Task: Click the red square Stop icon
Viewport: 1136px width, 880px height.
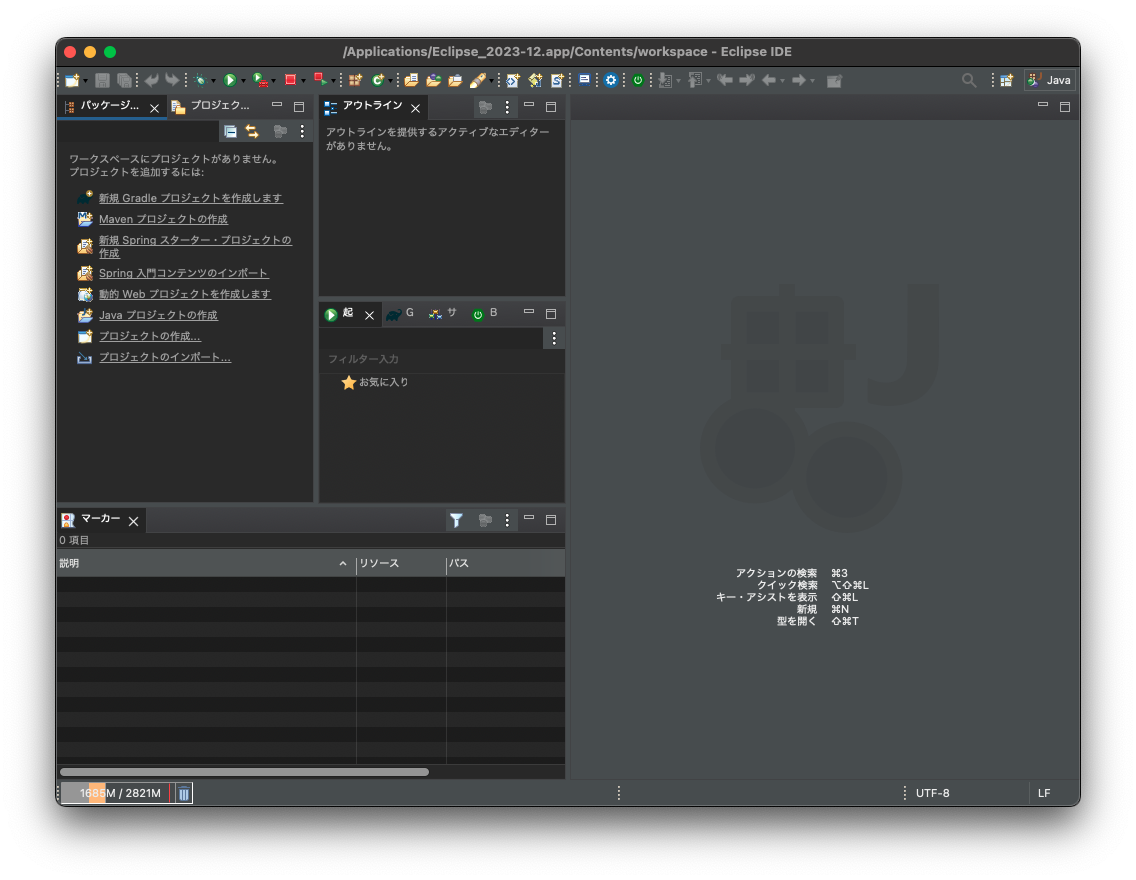Action: tap(291, 80)
